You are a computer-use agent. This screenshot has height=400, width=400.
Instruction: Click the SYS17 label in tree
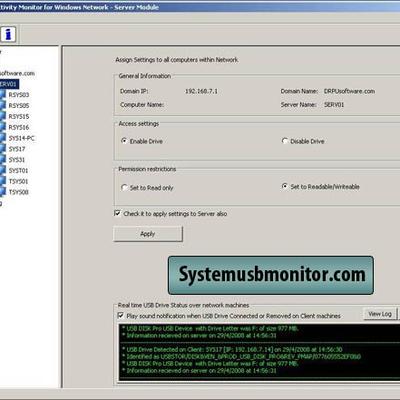[17, 149]
